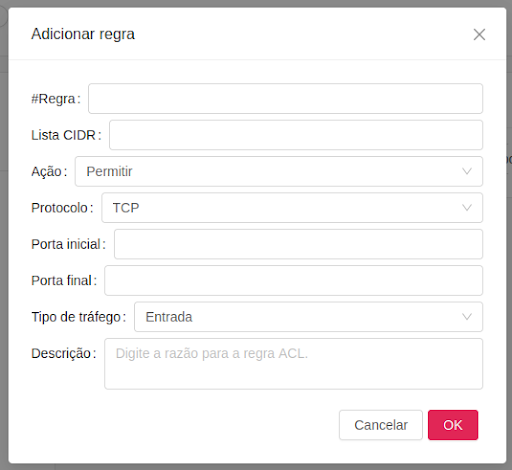Confirm the rule with the OK button
Viewport: 512px width, 470px height.
pos(453,425)
